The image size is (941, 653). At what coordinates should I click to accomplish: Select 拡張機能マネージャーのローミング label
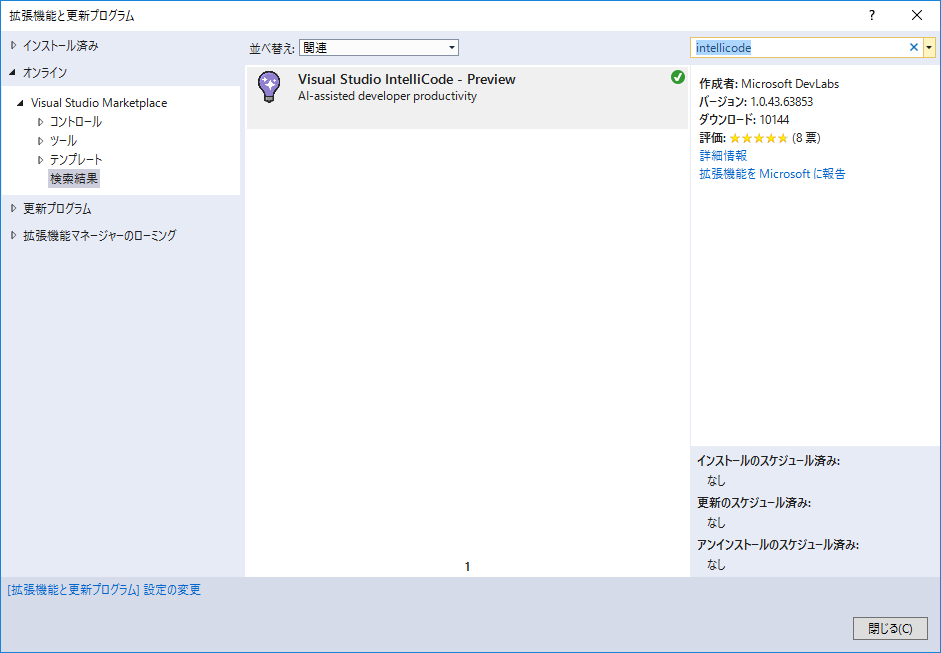[x=100, y=235]
